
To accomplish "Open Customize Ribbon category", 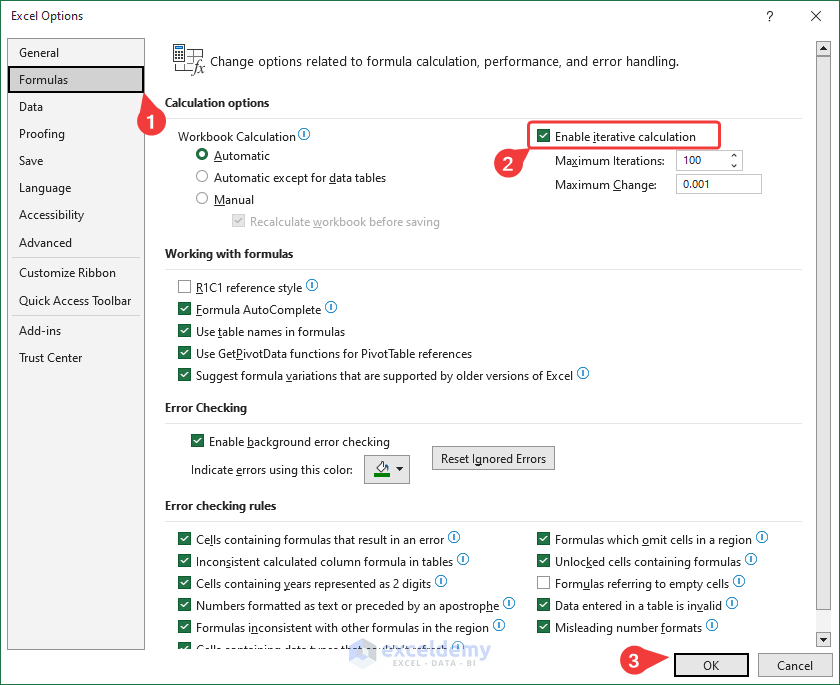I will tap(76, 273).
